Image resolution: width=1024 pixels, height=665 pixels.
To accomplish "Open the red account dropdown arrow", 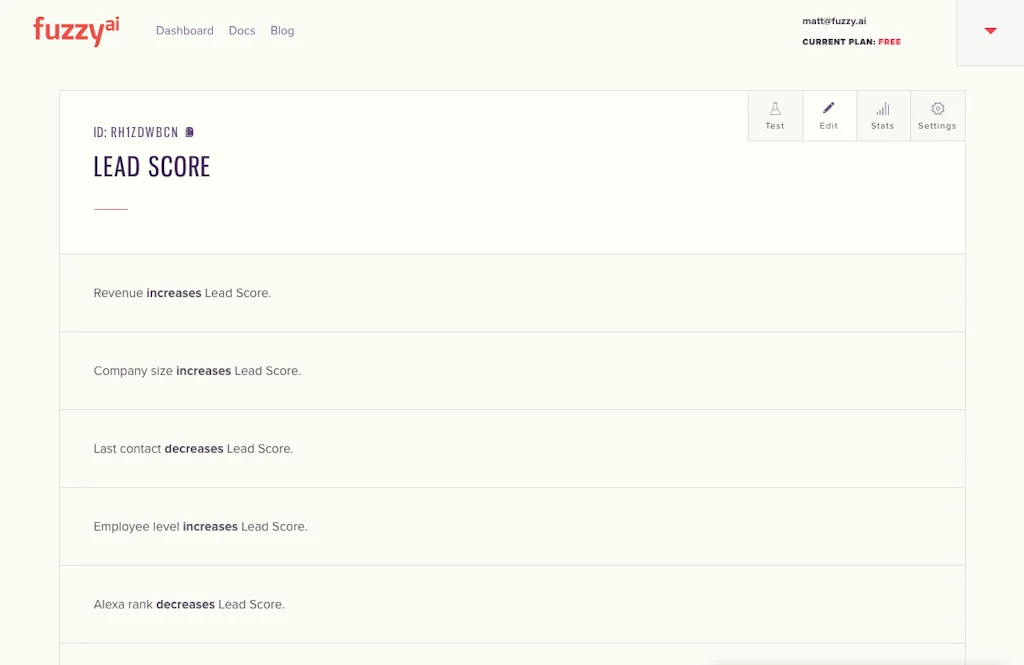I will click(988, 31).
